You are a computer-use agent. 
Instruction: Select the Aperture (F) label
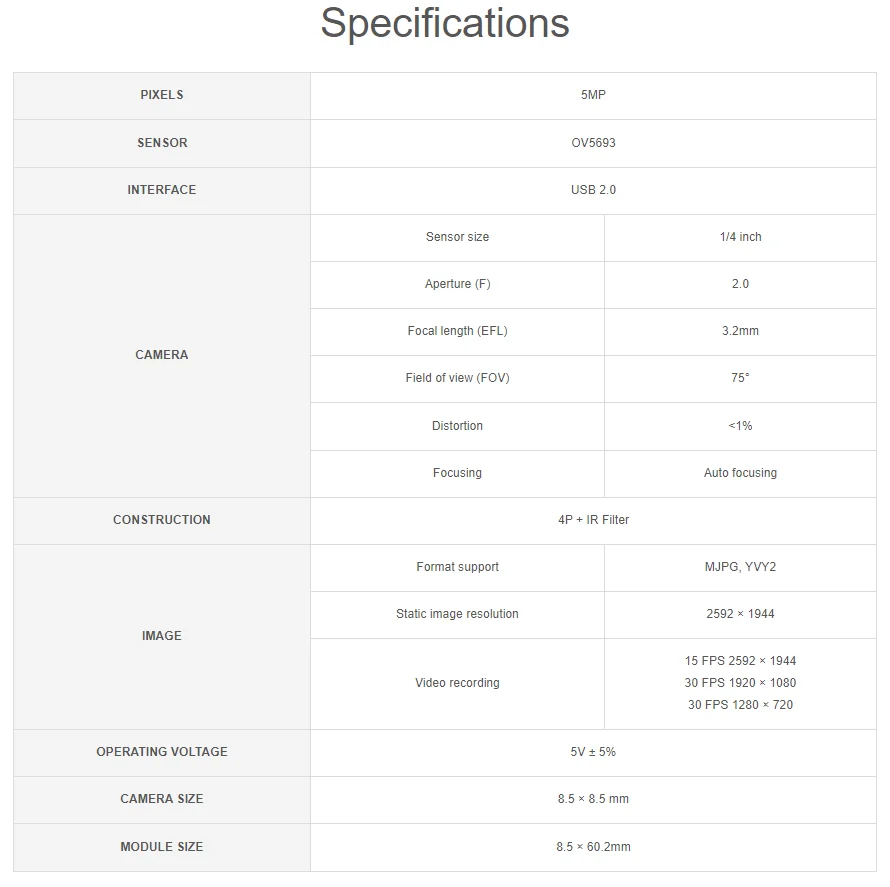point(457,284)
